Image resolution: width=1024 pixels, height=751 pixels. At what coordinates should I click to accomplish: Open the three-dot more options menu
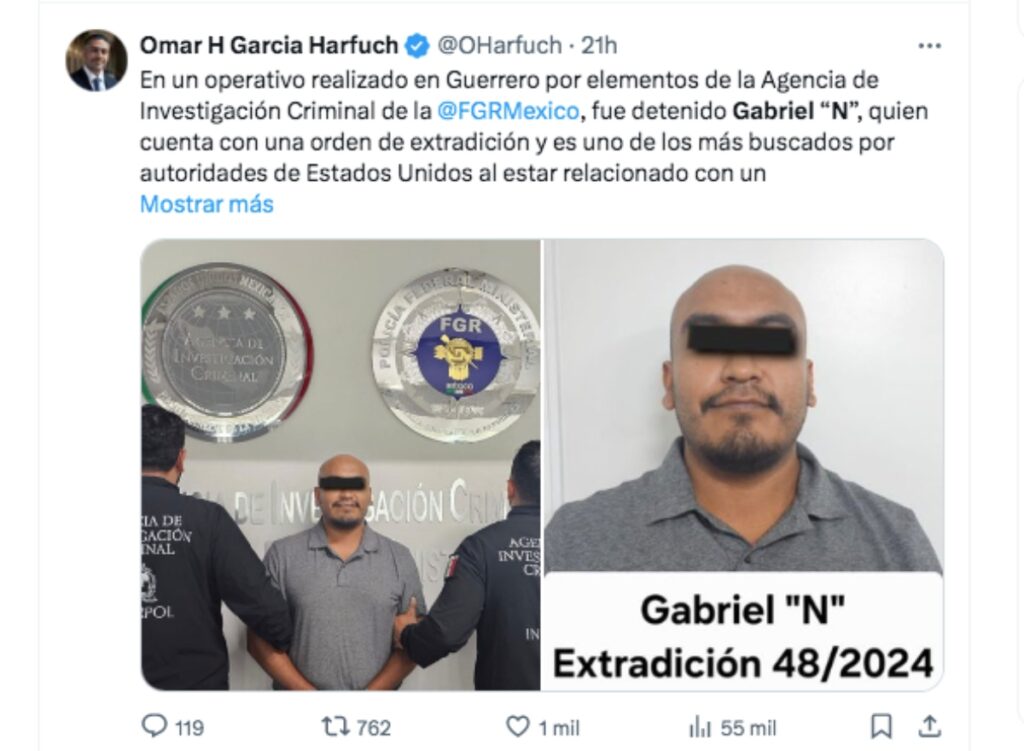pos(929,46)
